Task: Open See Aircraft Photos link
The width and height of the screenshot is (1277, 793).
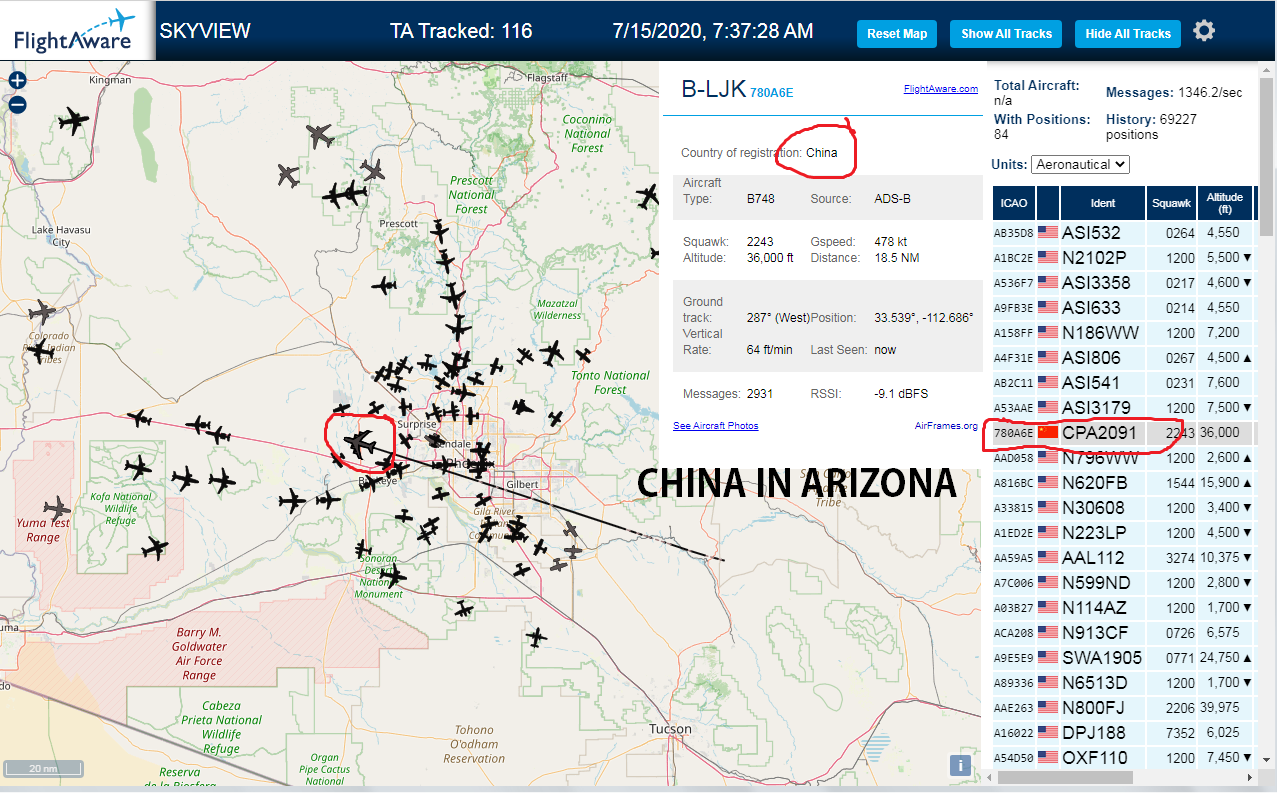Action: point(716,426)
